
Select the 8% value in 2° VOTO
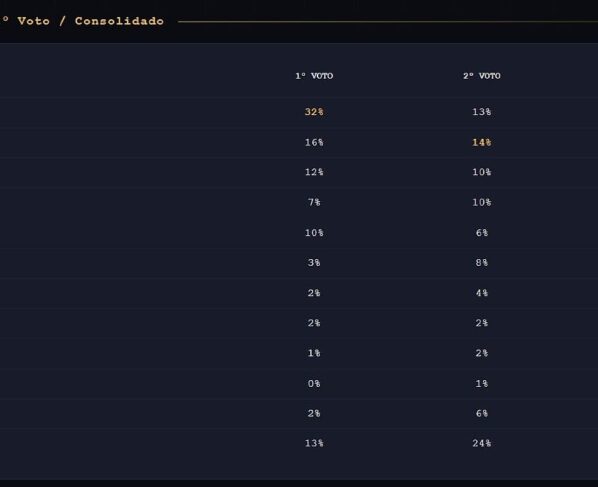(x=482, y=263)
